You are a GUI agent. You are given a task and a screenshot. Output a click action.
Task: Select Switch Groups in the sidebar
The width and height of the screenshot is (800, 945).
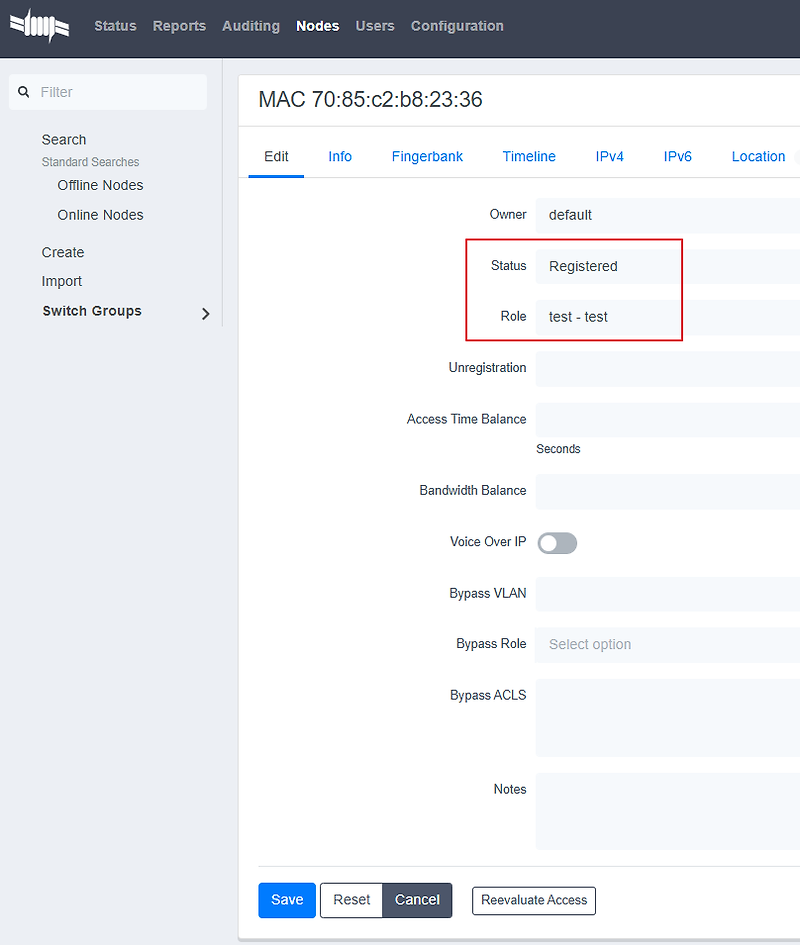pyautogui.click(x=92, y=311)
